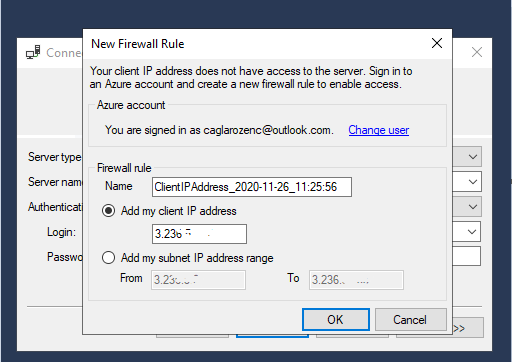Cancel the new firewall rule
The image size is (512, 362).
(410, 320)
